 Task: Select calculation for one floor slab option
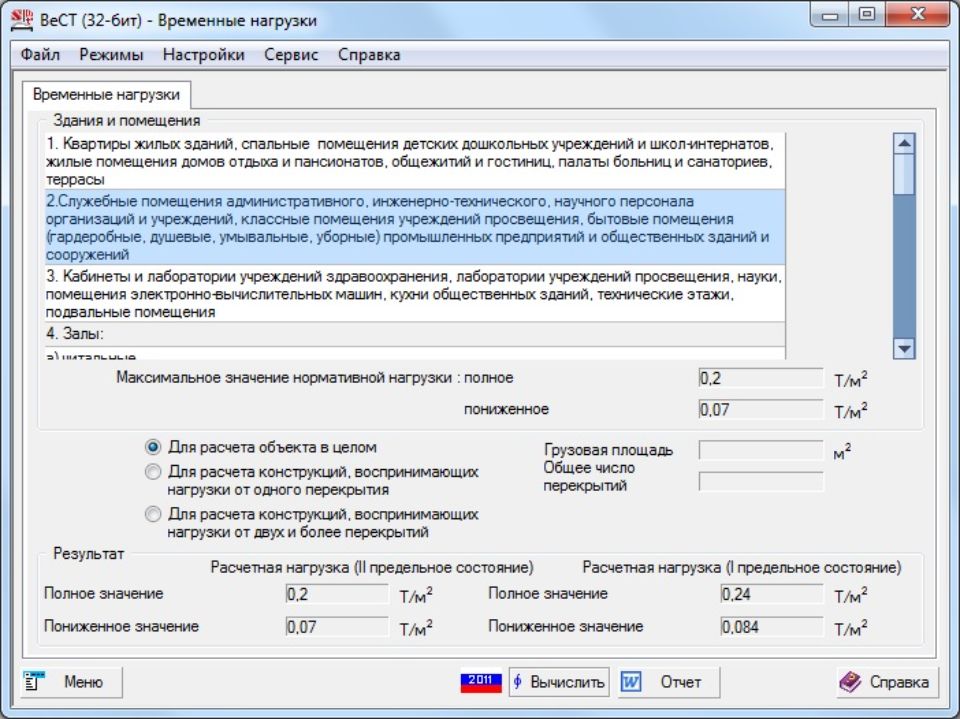tap(153, 471)
